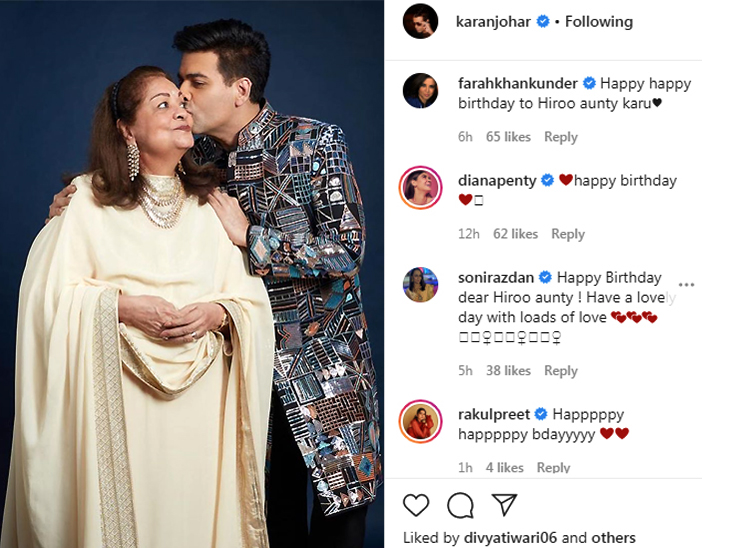Open sonirazdan's profile avatar
The height and width of the screenshot is (548, 730).
420,285
